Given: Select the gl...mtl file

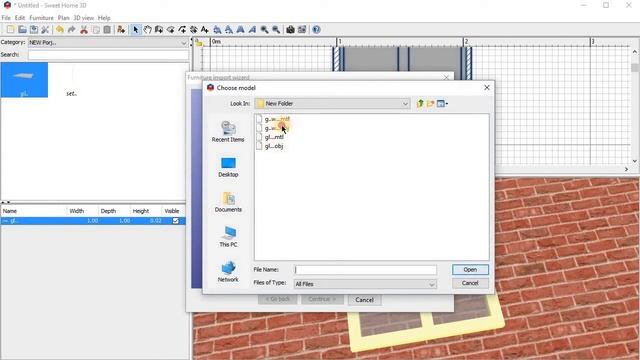Looking at the screenshot, I should click(x=270, y=137).
